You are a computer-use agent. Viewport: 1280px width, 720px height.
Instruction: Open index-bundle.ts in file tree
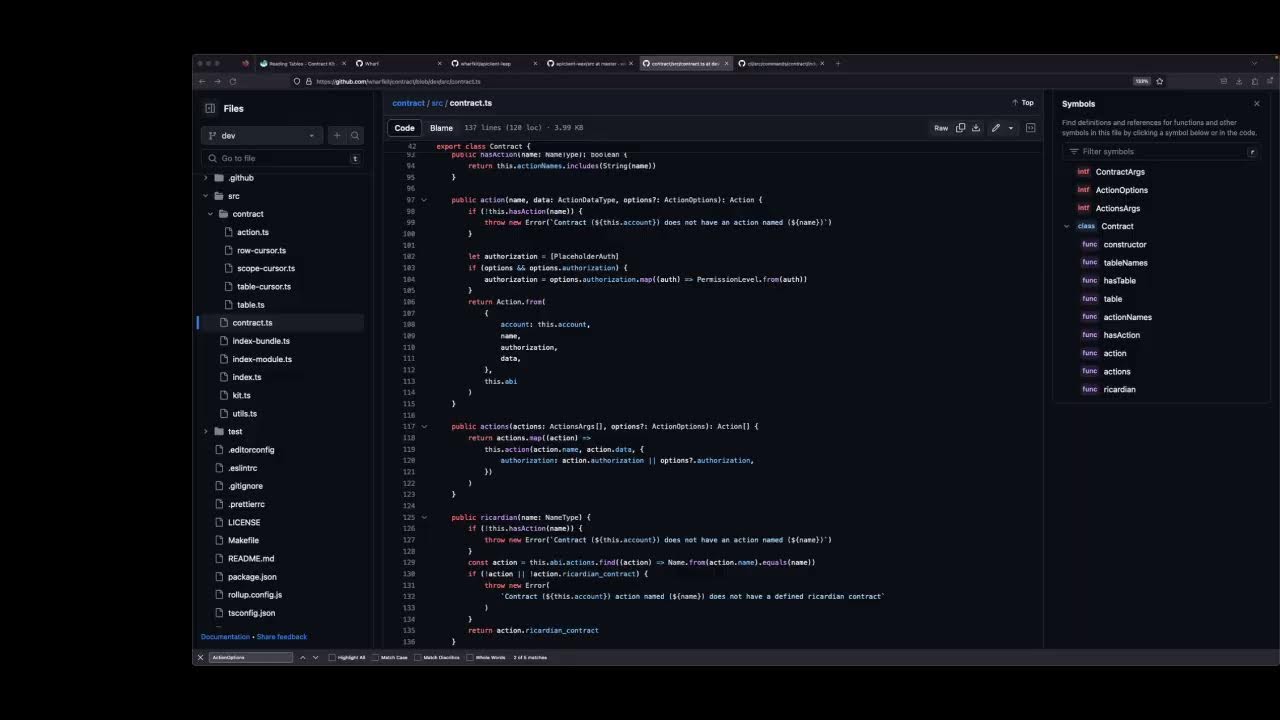point(261,341)
